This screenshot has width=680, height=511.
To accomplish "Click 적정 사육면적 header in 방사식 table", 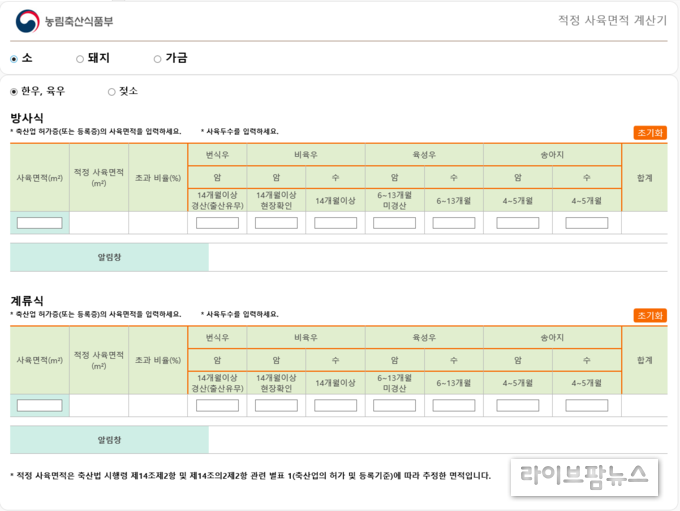I will tap(99, 177).
